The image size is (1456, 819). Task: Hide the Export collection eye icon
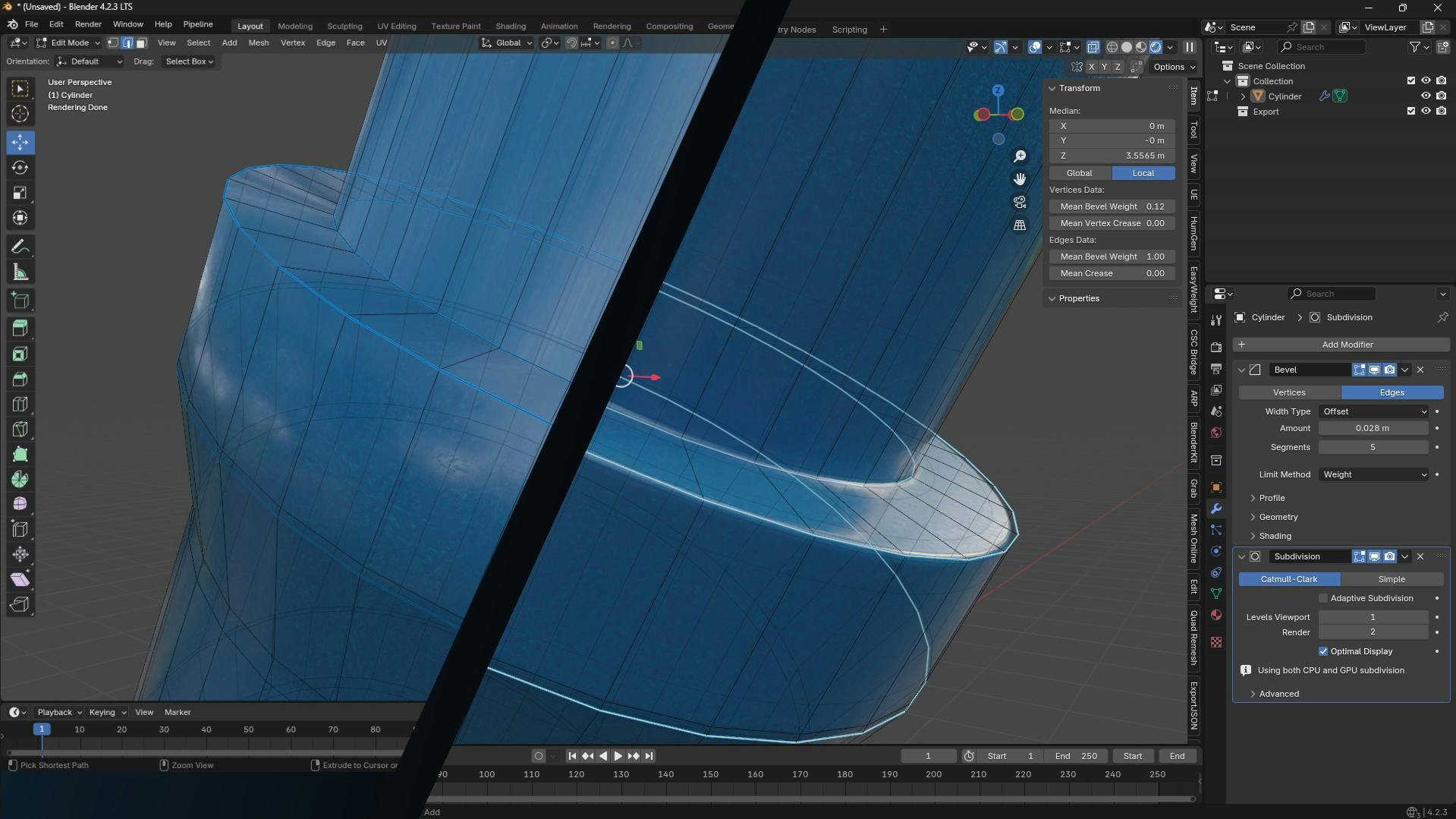(1426, 111)
